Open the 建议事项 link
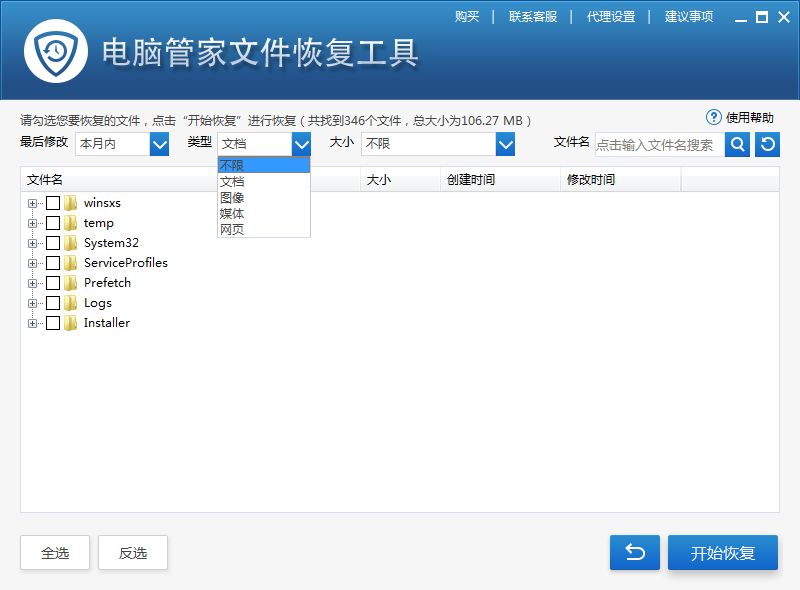The width and height of the screenshot is (800, 590). (689, 17)
